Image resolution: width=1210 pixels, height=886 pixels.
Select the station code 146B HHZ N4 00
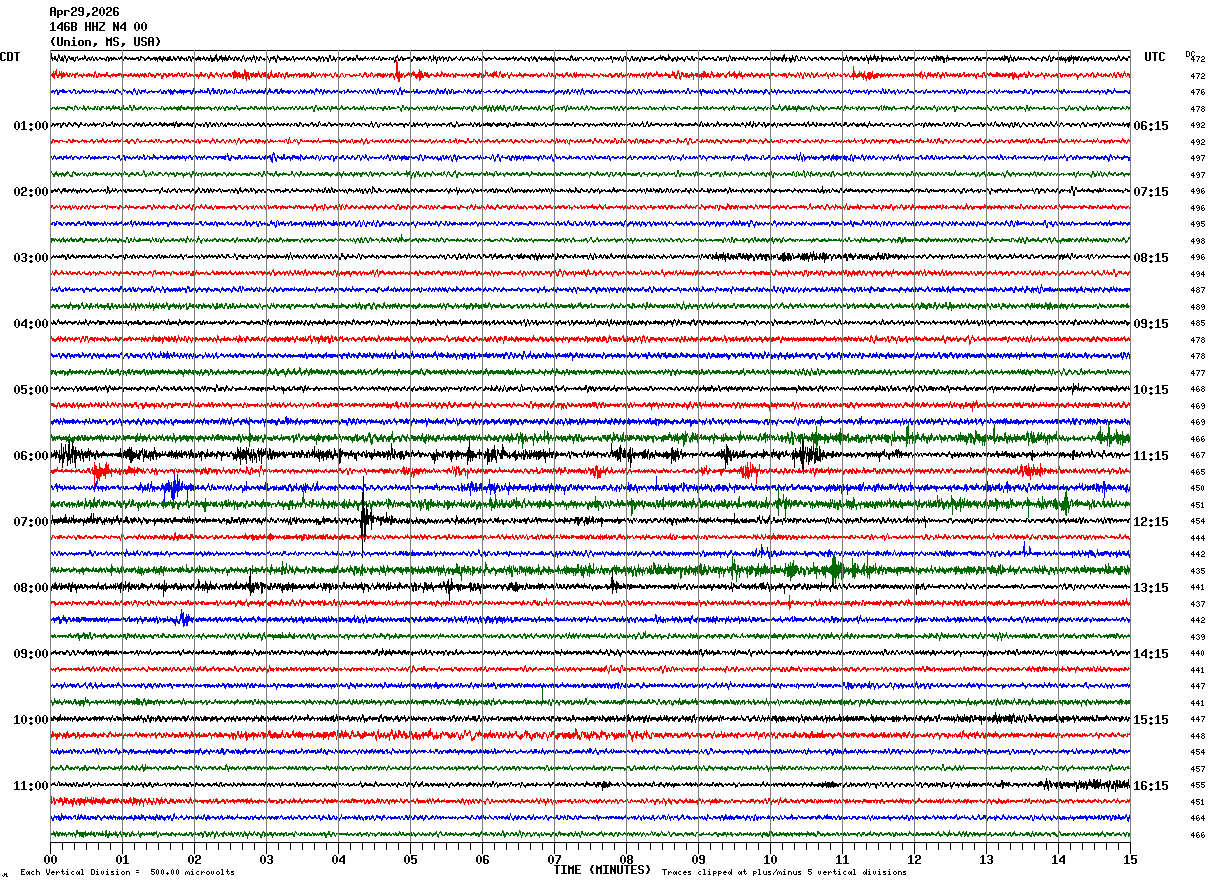coord(98,27)
